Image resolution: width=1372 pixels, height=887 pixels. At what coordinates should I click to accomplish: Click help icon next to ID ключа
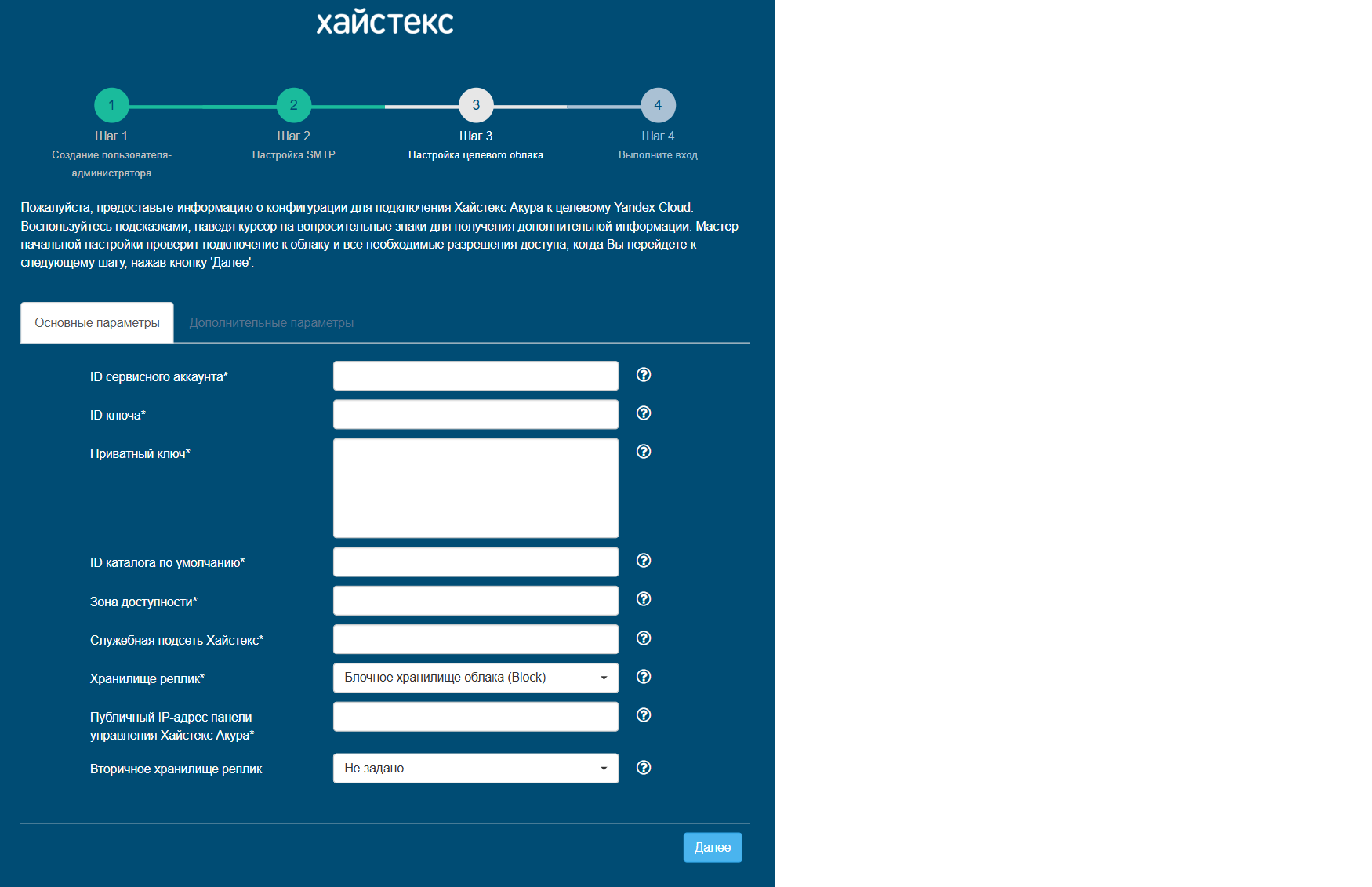coord(644,413)
